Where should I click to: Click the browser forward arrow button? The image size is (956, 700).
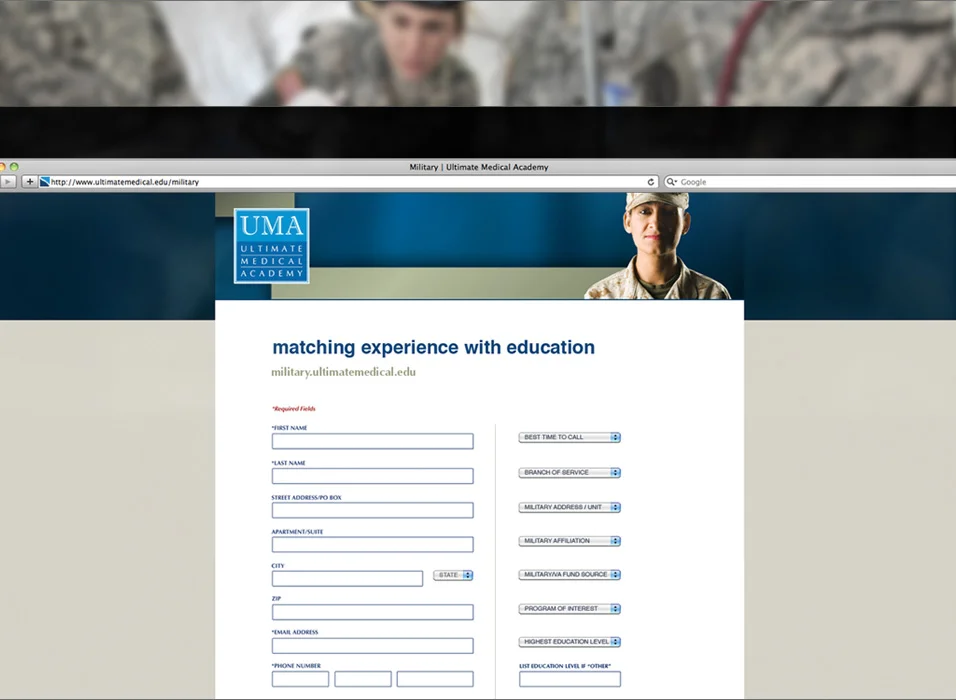8,182
